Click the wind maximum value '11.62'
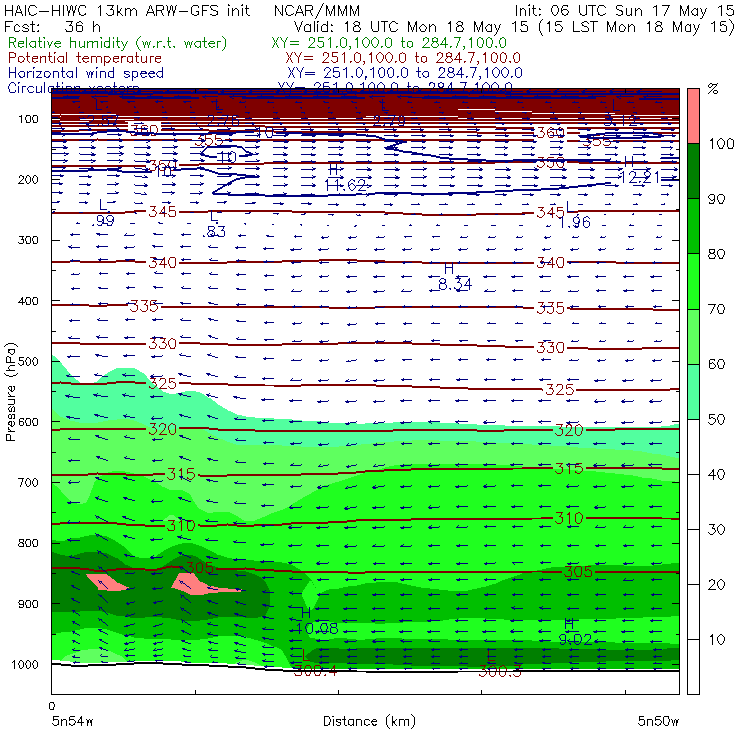740x740 pixels. [346, 185]
